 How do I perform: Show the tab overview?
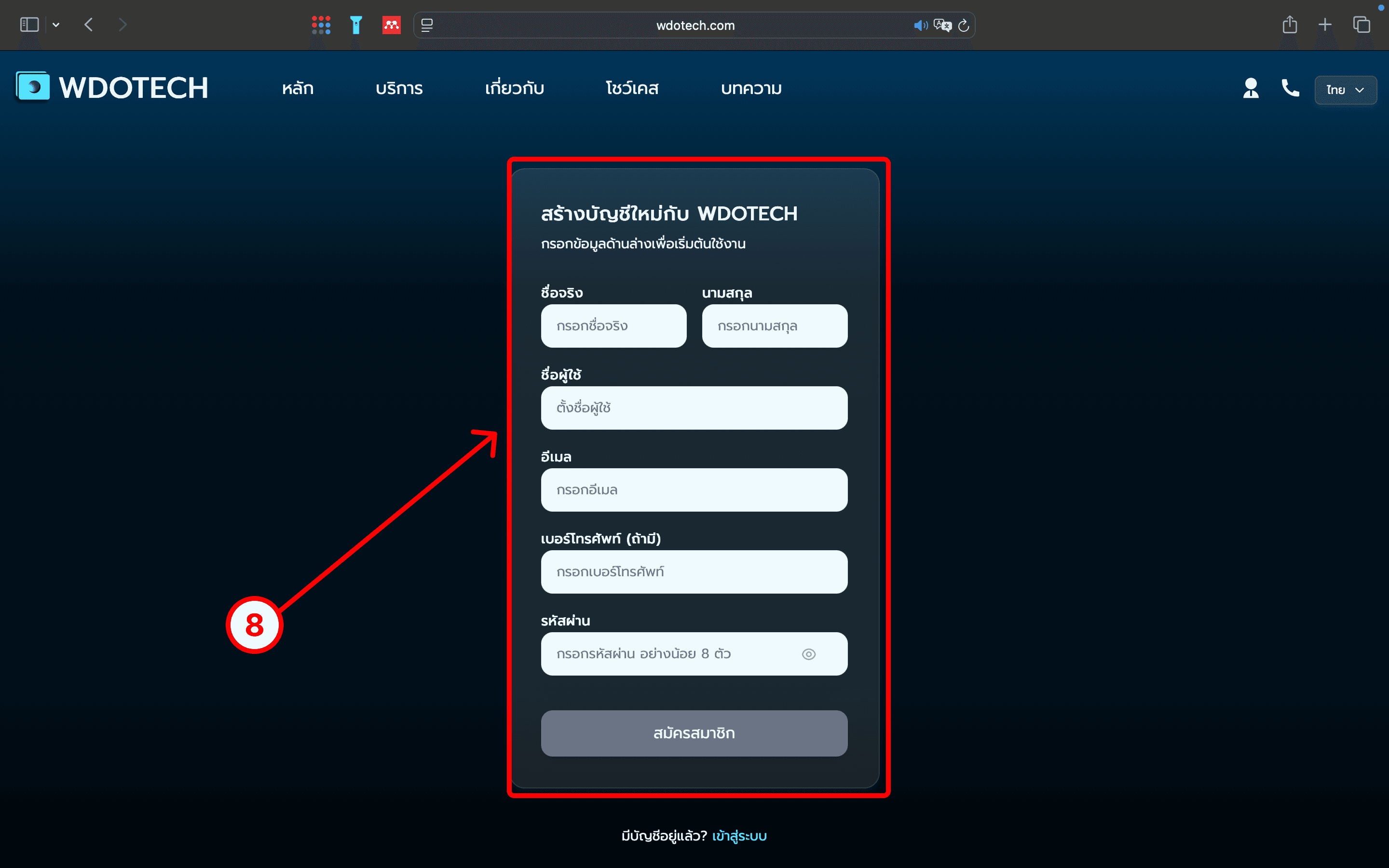pyautogui.click(x=1362, y=25)
